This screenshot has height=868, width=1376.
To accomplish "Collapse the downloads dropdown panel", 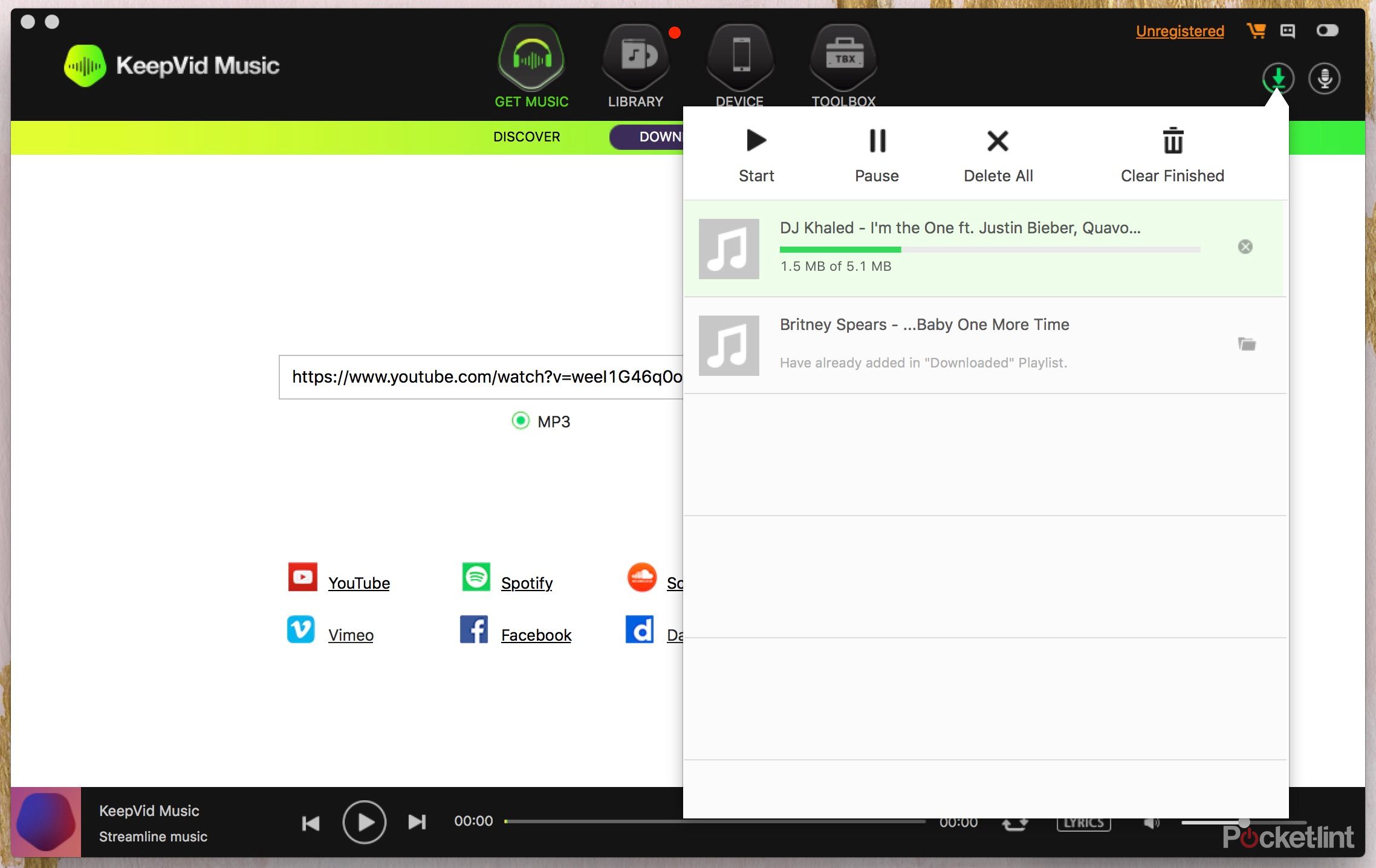I will pos(1277,78).
